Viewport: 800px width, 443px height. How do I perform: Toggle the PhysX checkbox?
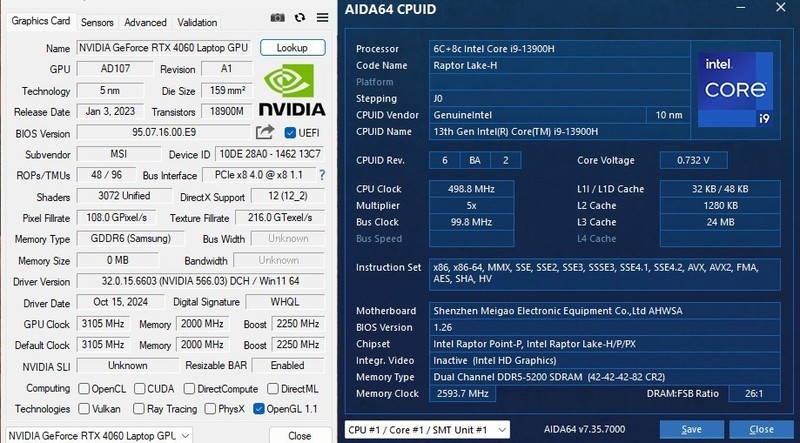[210, 409]
